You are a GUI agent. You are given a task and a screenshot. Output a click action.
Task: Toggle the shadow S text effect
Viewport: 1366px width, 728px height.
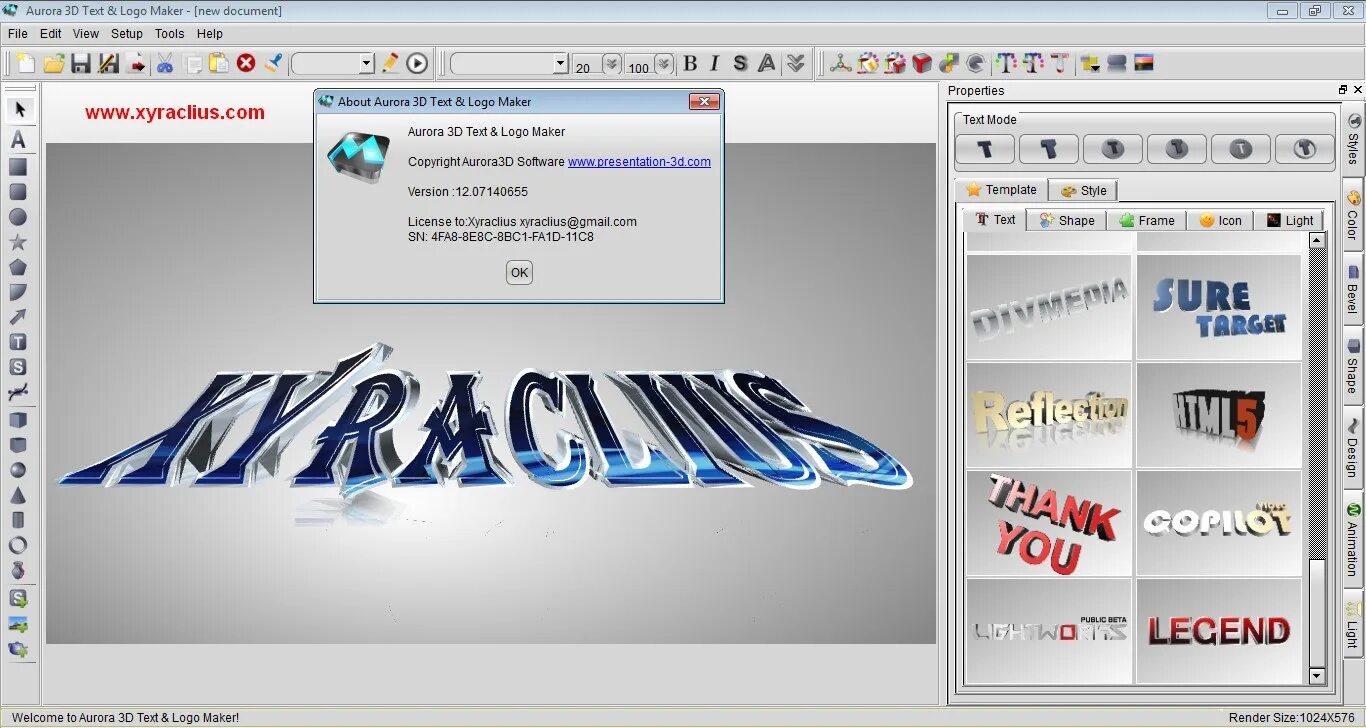(x=740, y=64)
